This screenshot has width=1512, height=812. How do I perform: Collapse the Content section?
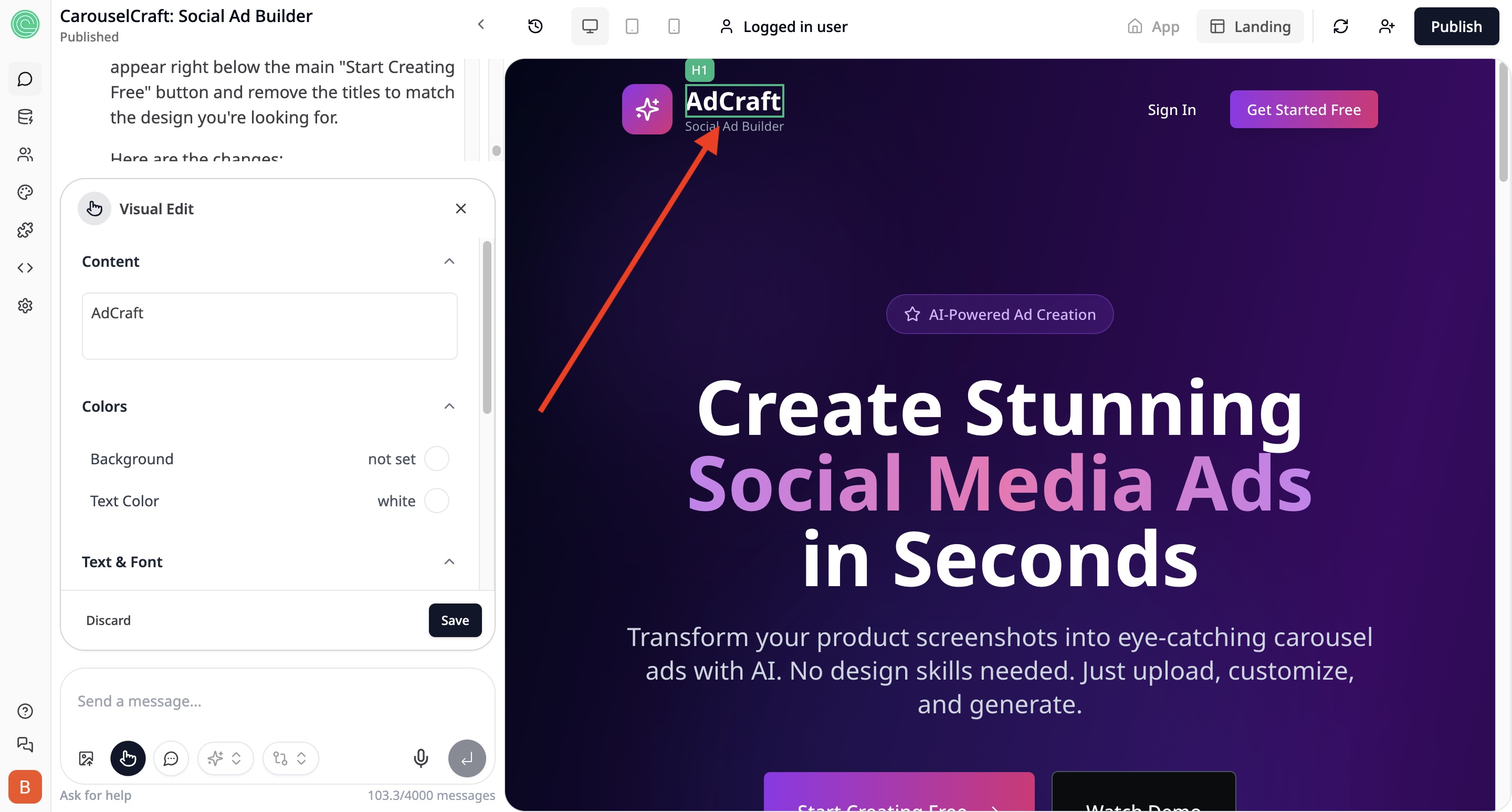[x=449, y=261]
